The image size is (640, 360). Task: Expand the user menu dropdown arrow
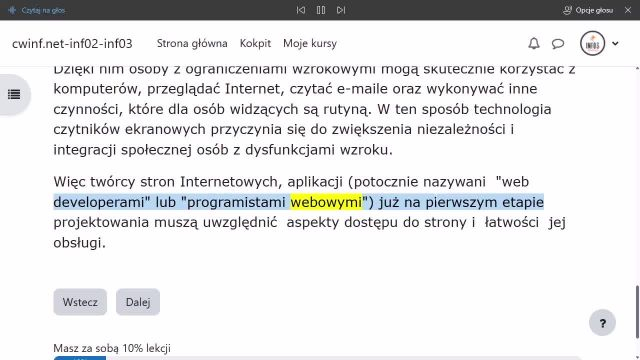click(615, 43)
